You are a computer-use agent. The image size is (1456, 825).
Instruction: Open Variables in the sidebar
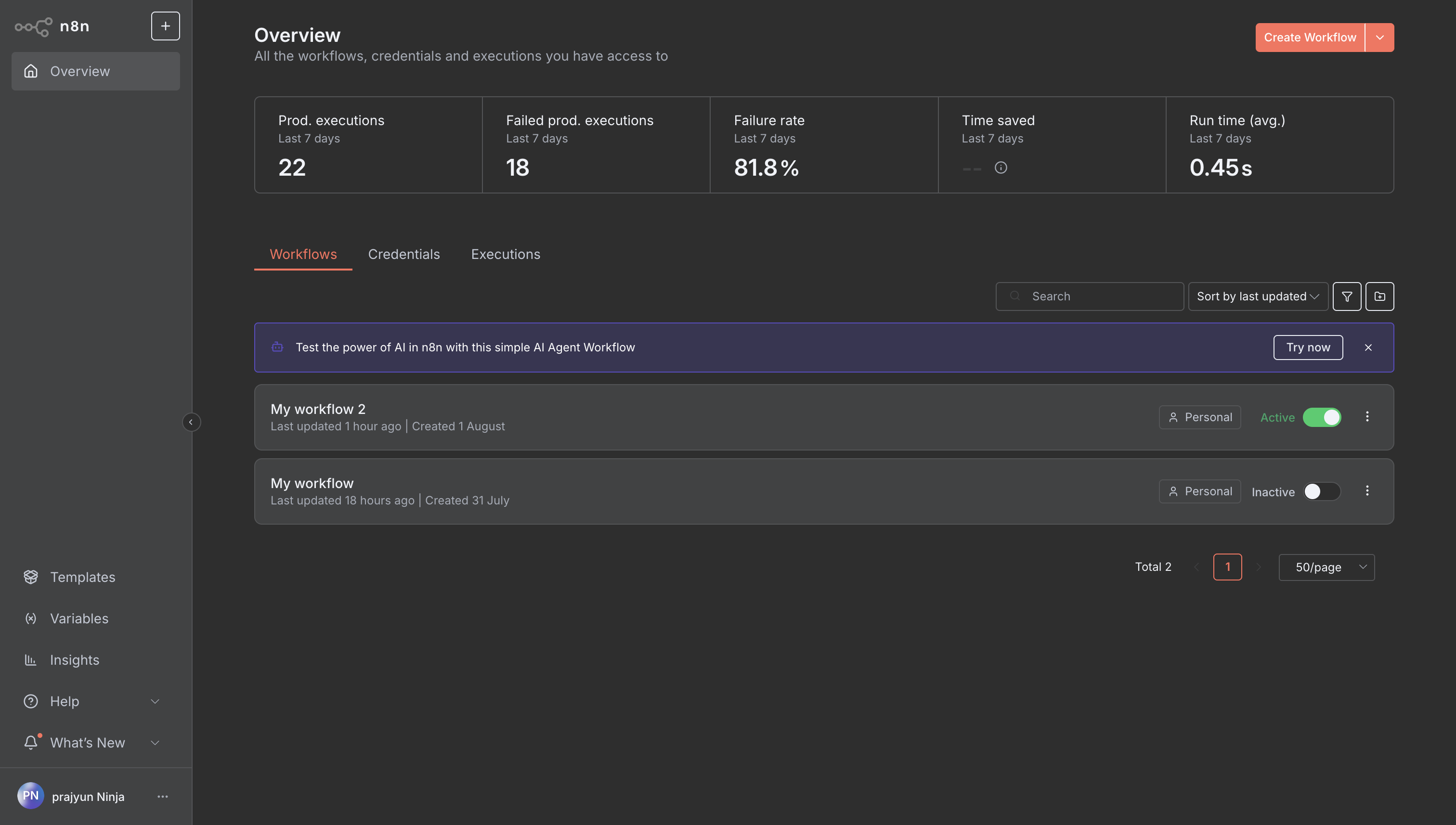coord(96,618)
